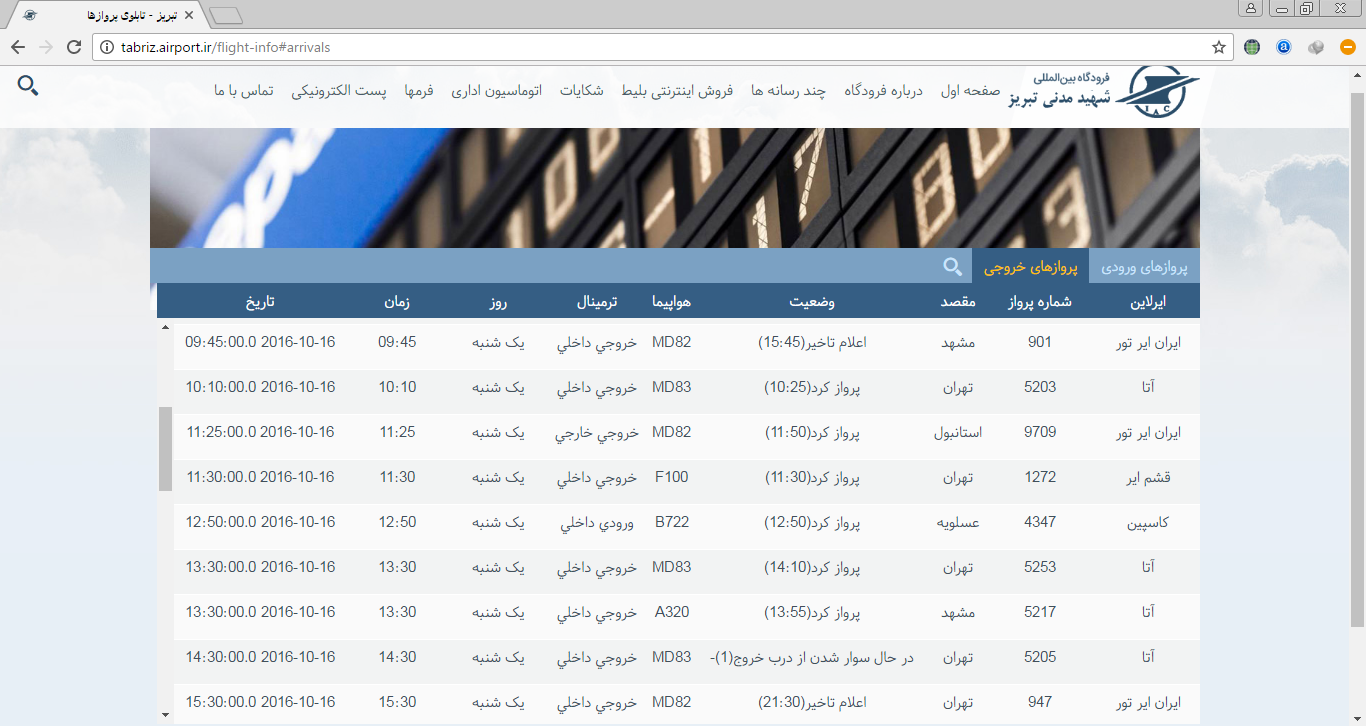Screen dimensions: 1366x726
Task: Reload the page with refresh icon
Action: 74,47
